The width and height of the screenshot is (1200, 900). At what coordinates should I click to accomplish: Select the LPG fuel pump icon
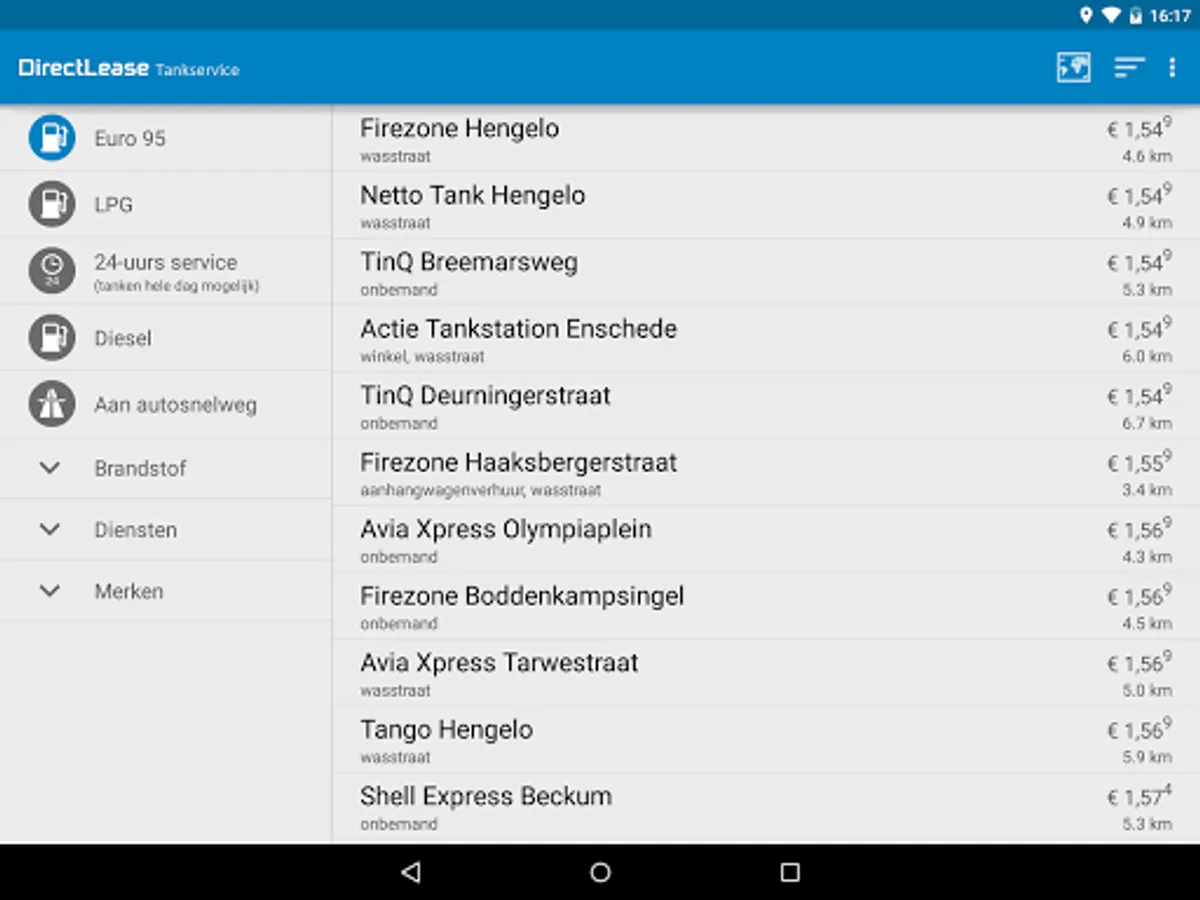[x=52, y=204]
